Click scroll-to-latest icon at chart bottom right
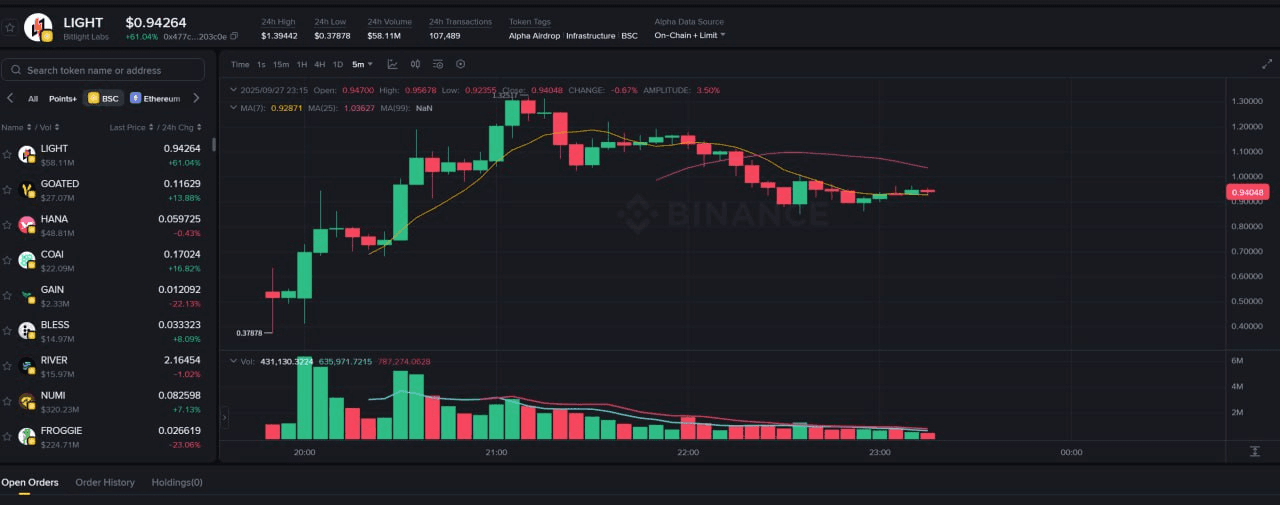Viewport: 1280px width, 505px height. click(x=1254, y=452)
